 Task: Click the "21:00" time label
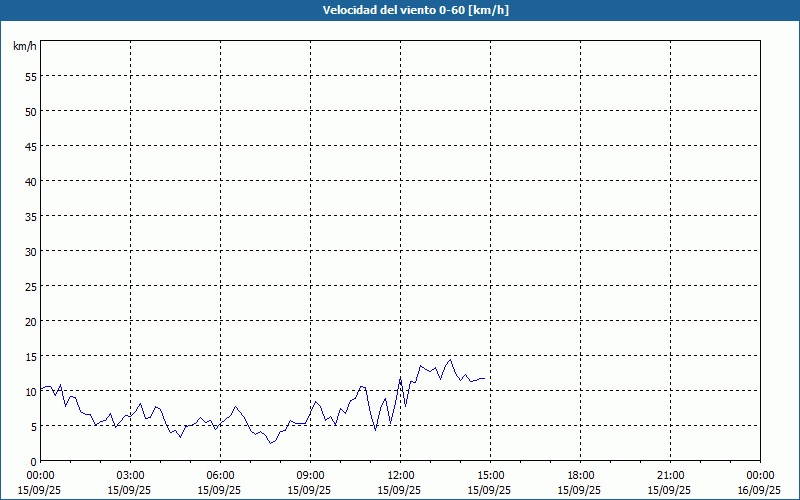(x=670, y=476)
